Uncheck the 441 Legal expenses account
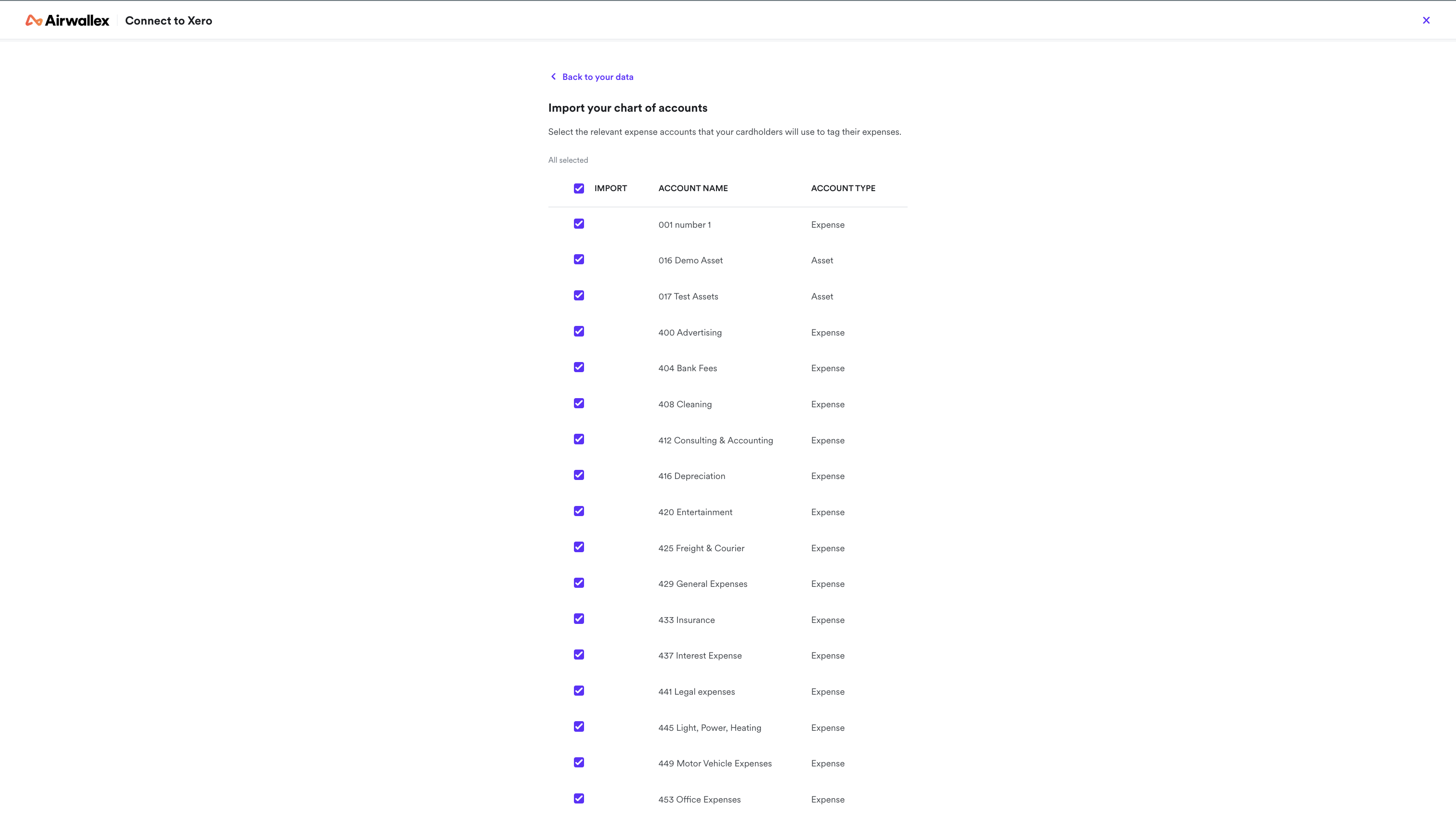Viewport: 1456px width, 829px height. (579, 691)
